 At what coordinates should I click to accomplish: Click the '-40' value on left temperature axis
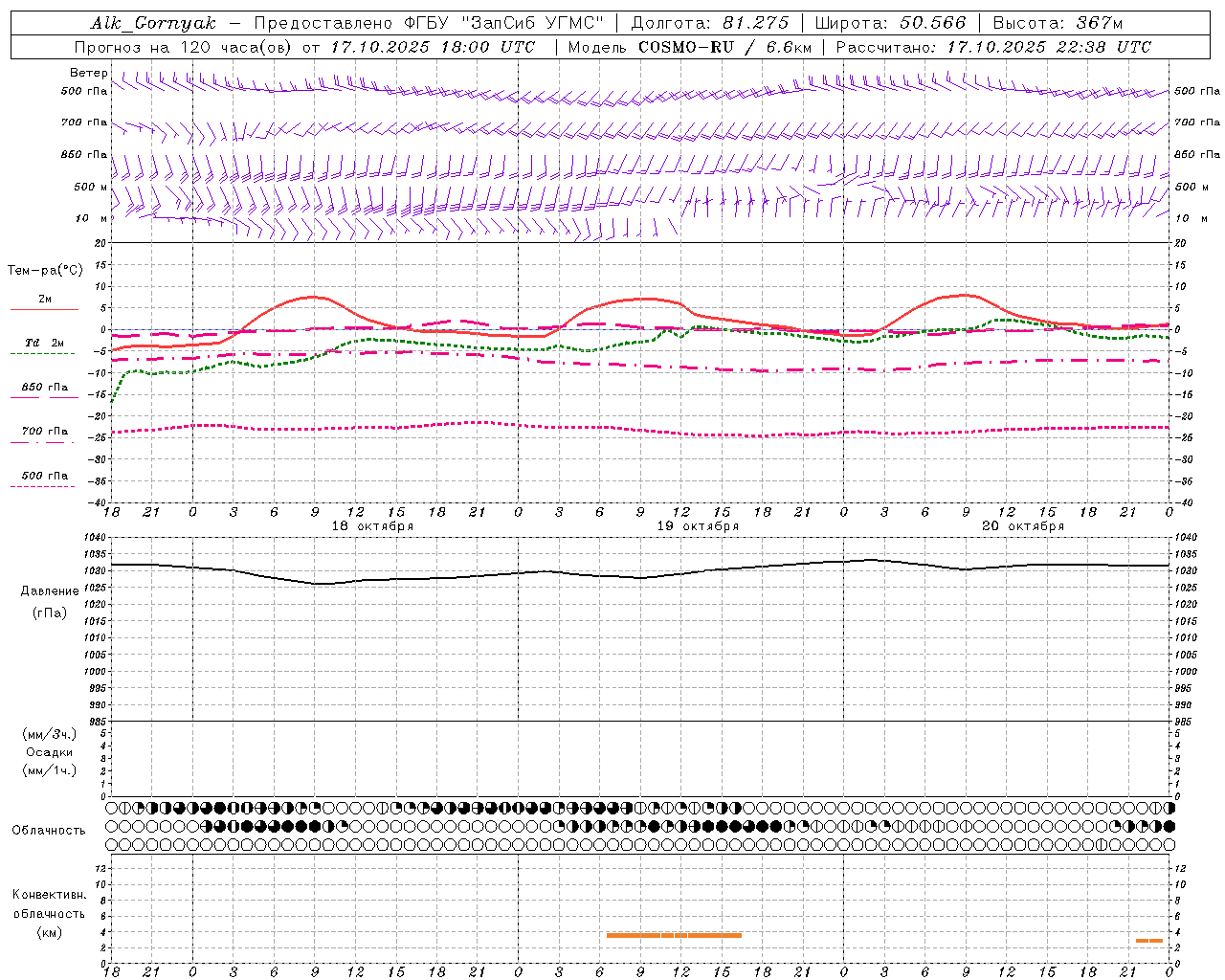[99, 502]
